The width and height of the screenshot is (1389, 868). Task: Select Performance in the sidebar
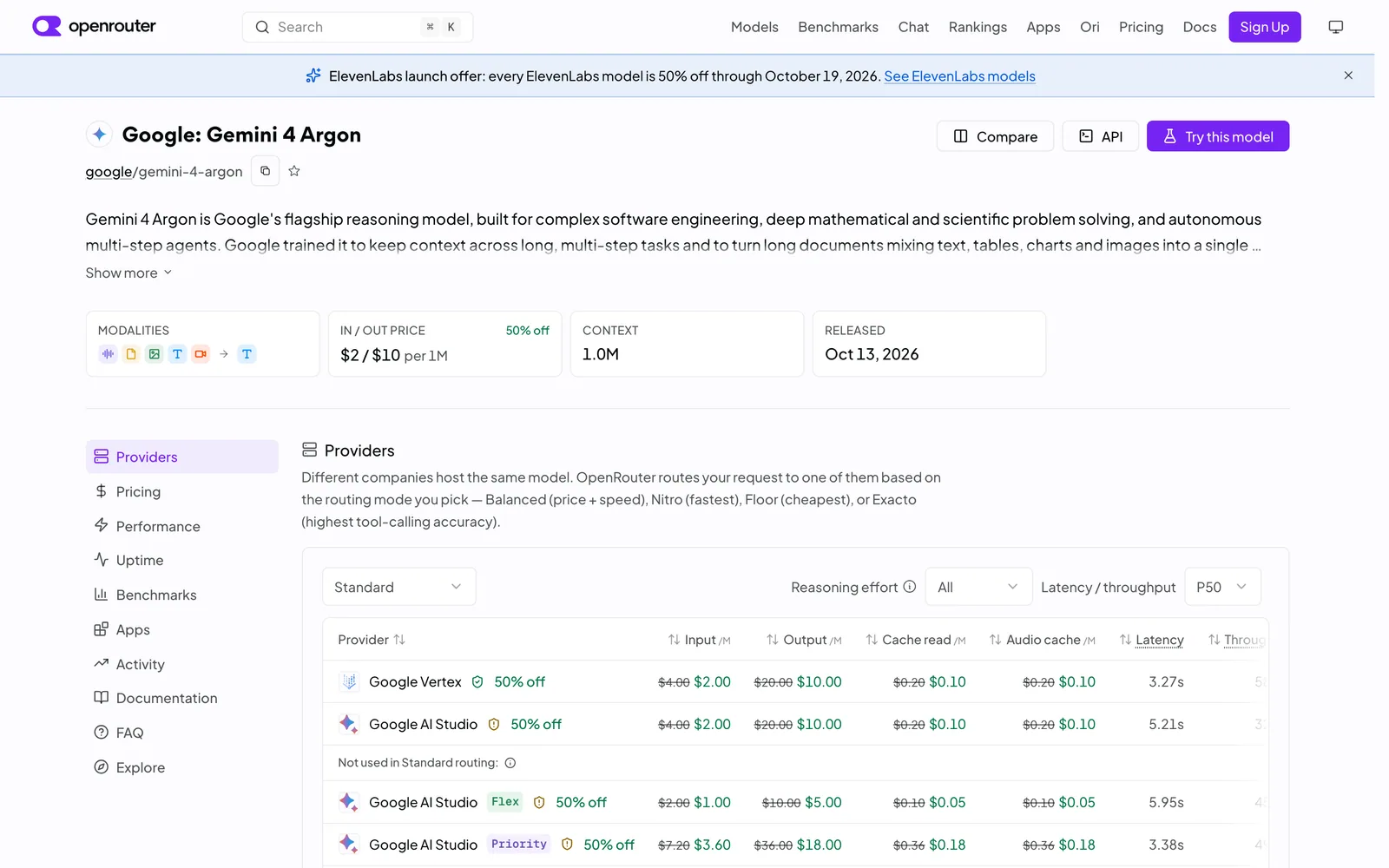181,526
